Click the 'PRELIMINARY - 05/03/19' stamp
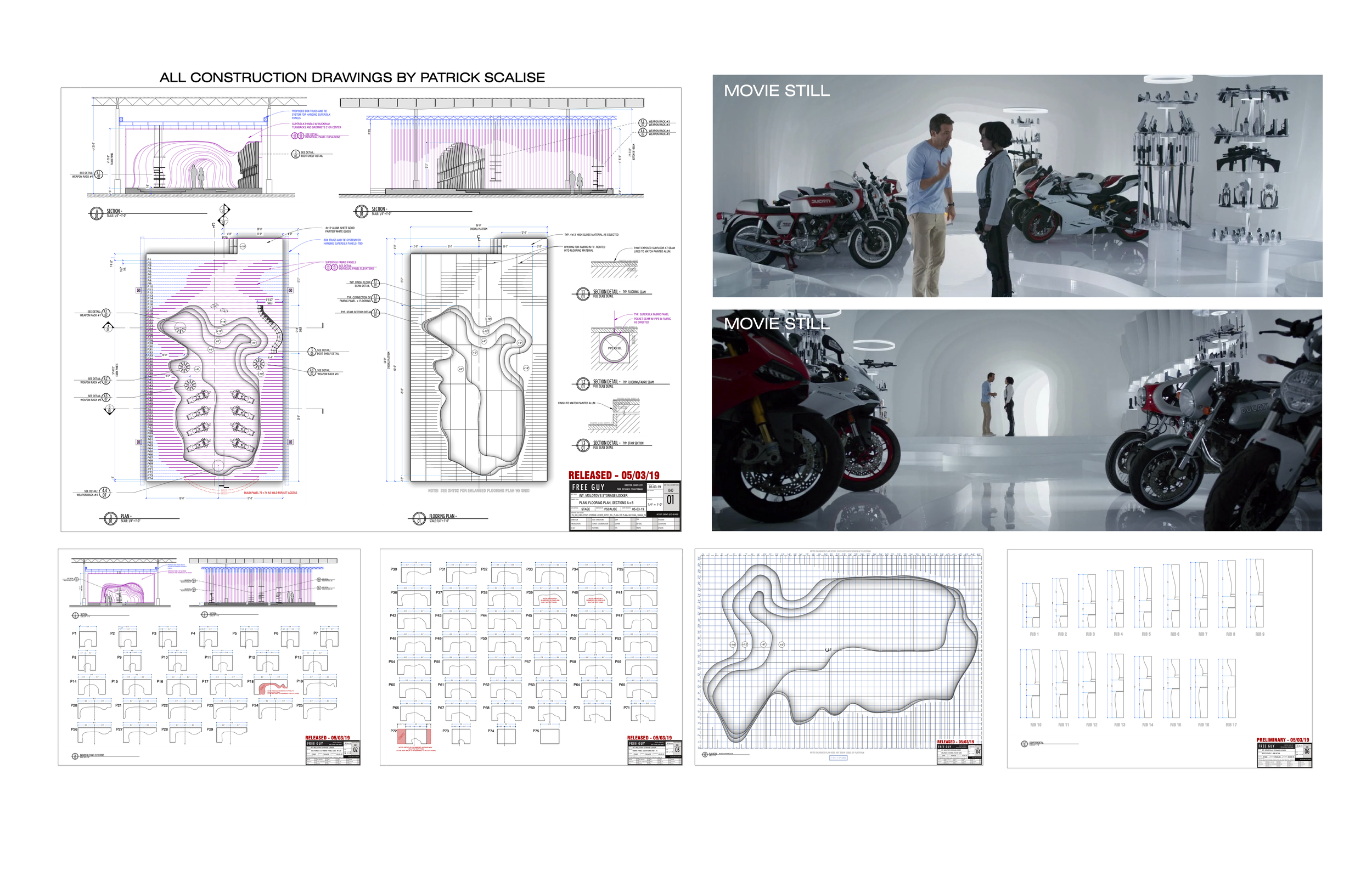 coord(1283,740)
